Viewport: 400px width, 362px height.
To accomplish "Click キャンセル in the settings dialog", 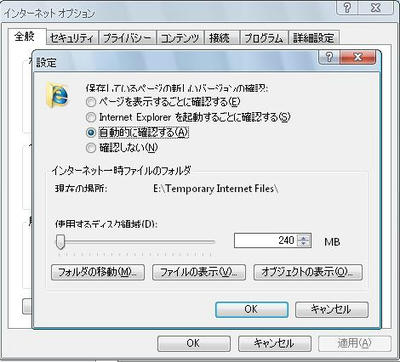I will tap(332, 309).
